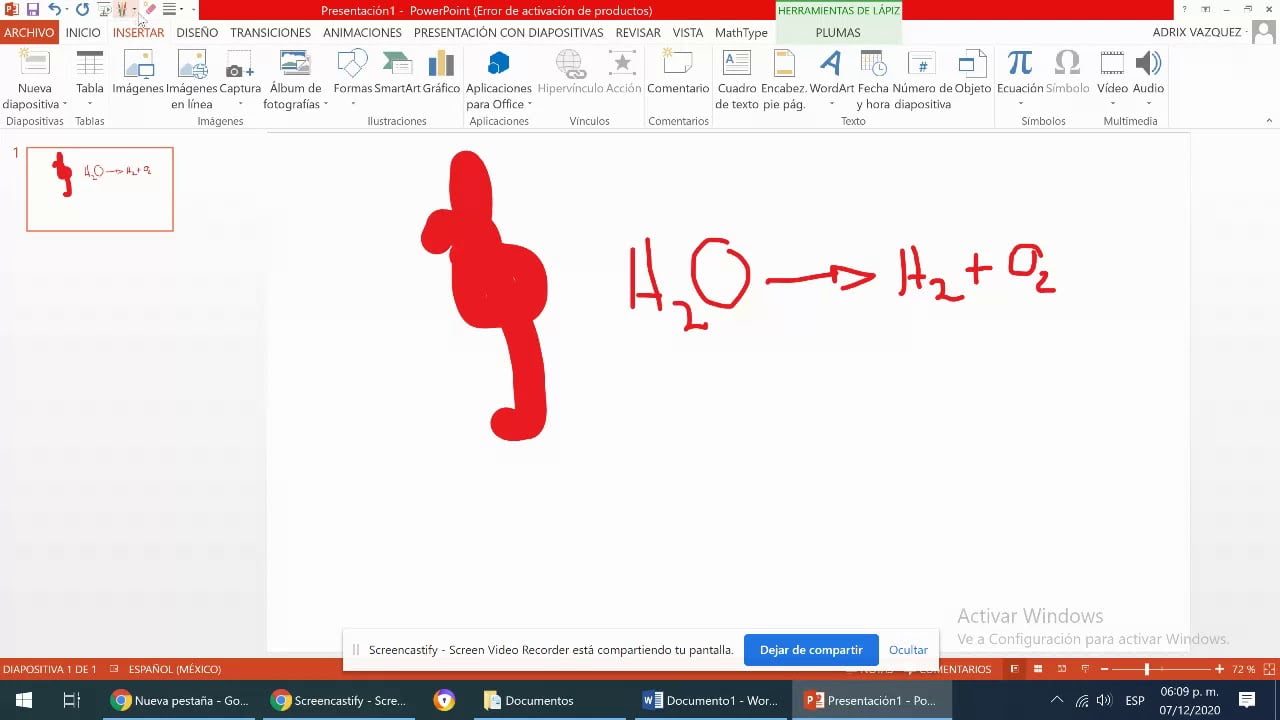
Task: Open PRESENTACIÓN CON DIAPOSITIVAS tab
Action: [508, 32]
